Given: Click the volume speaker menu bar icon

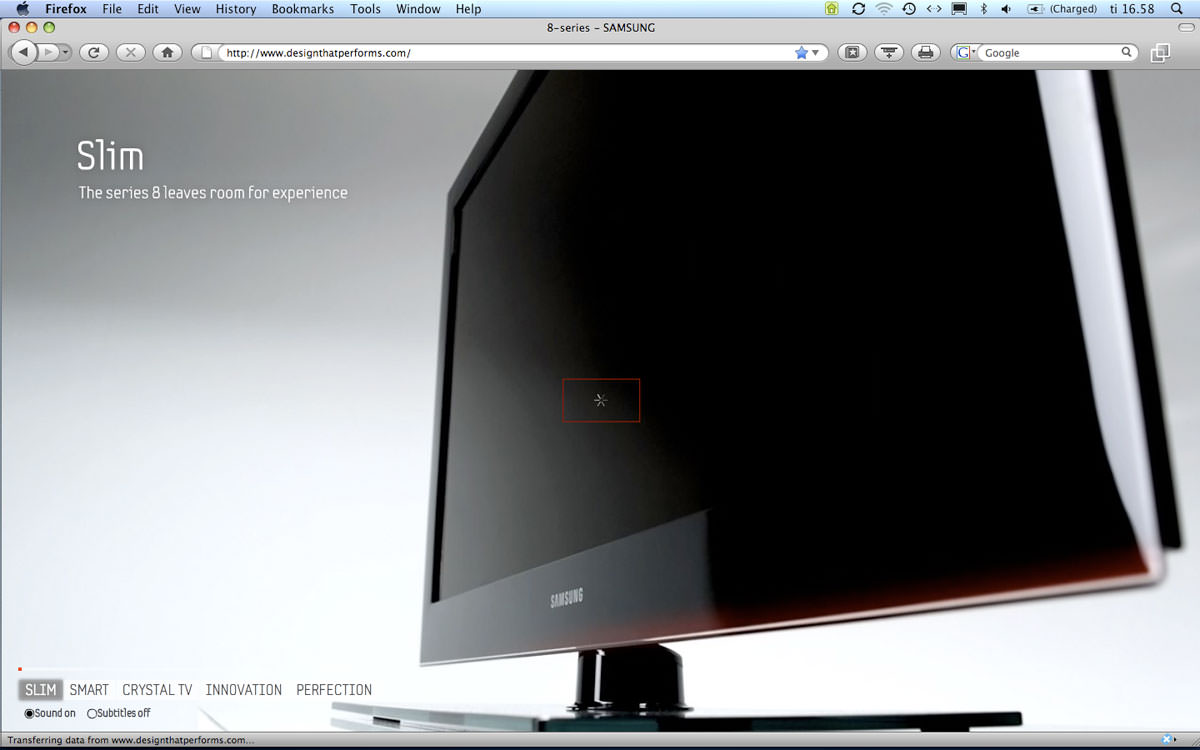Looking at the screenshot, I should point(1005,9).
